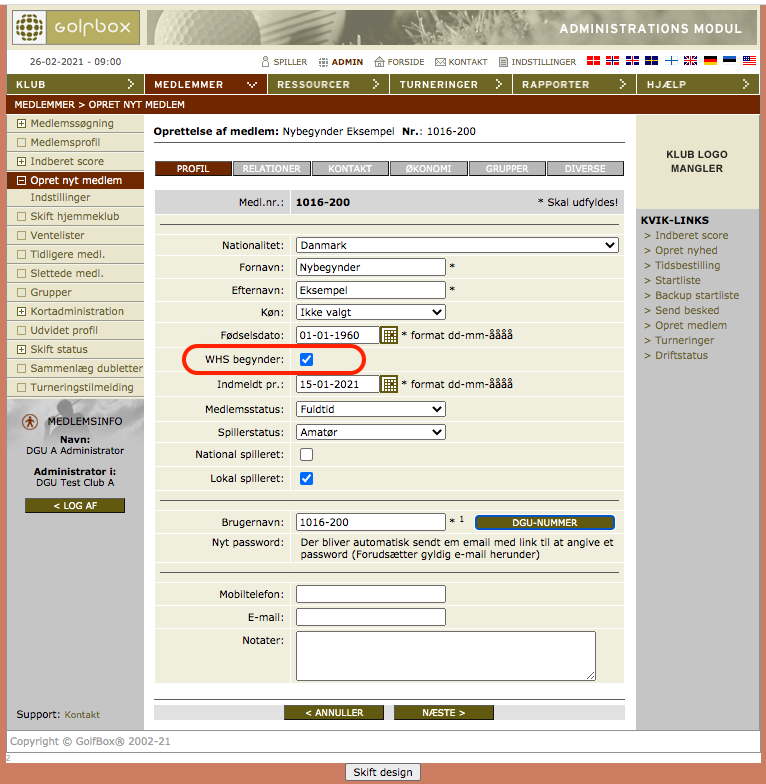The width and height of the screenshot is (766, 784).
Task: Open the Turneringer menu
Action: (450, 85)
